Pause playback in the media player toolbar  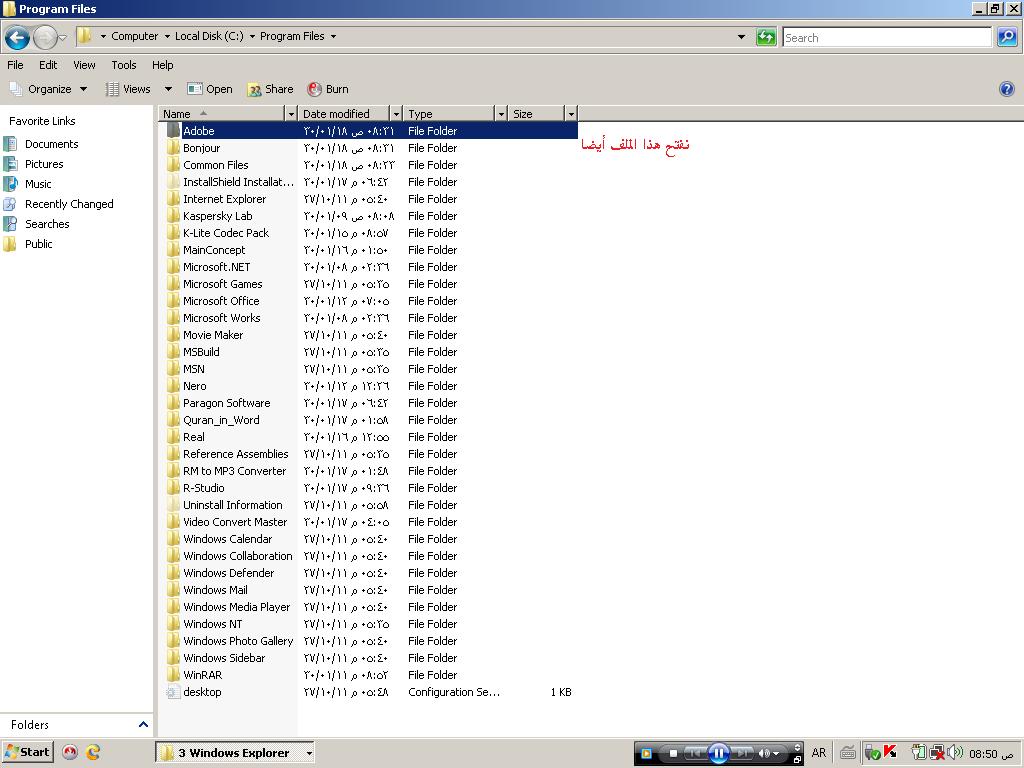pos(718,753)
